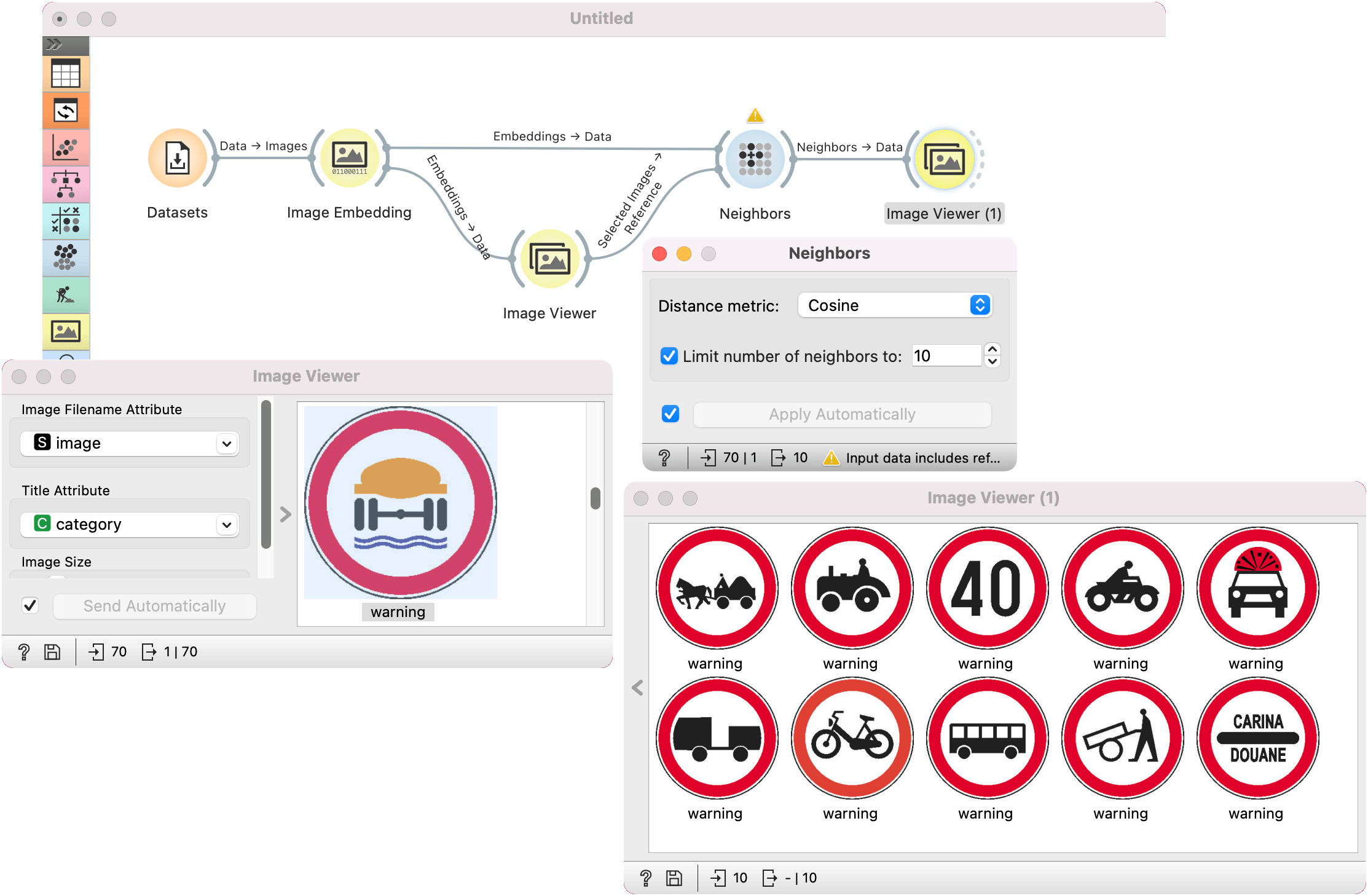The width and height of the screenshot is (1368, 896).
Task: Click the Neighbors widget node icon
Action: click(x=755, y=159)
